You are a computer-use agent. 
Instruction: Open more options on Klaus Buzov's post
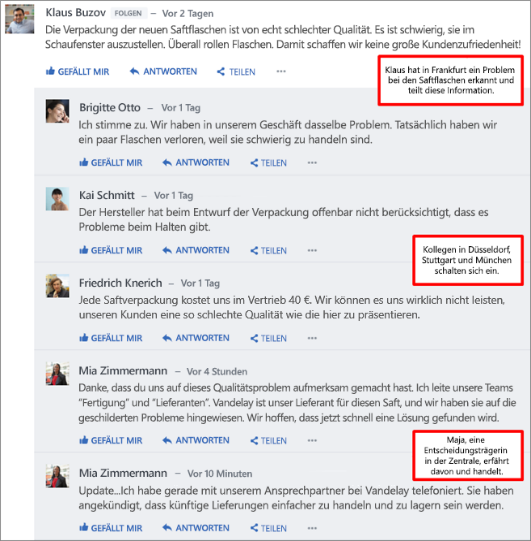point(281,71)
